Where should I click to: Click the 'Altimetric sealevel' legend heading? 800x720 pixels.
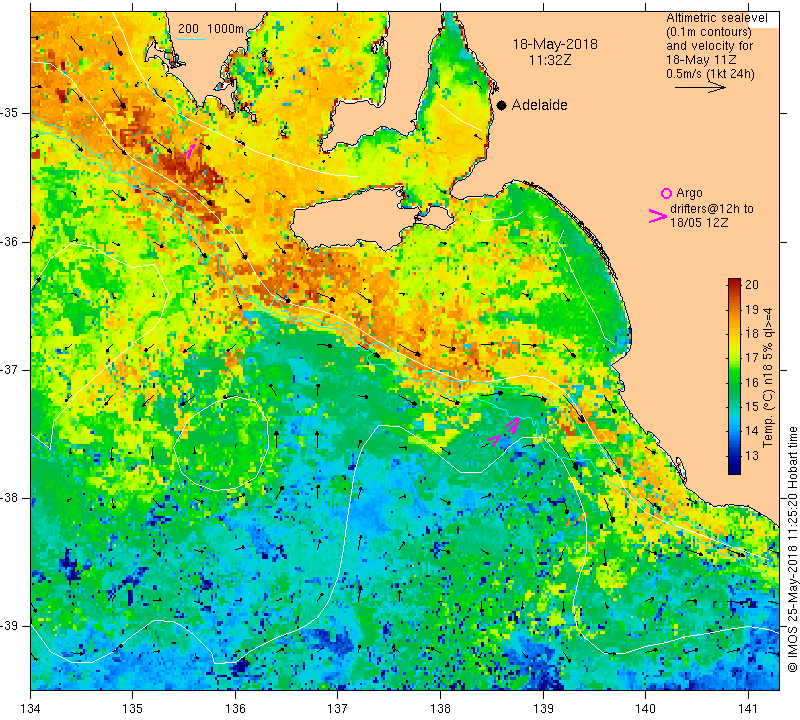tap(716, 18)
